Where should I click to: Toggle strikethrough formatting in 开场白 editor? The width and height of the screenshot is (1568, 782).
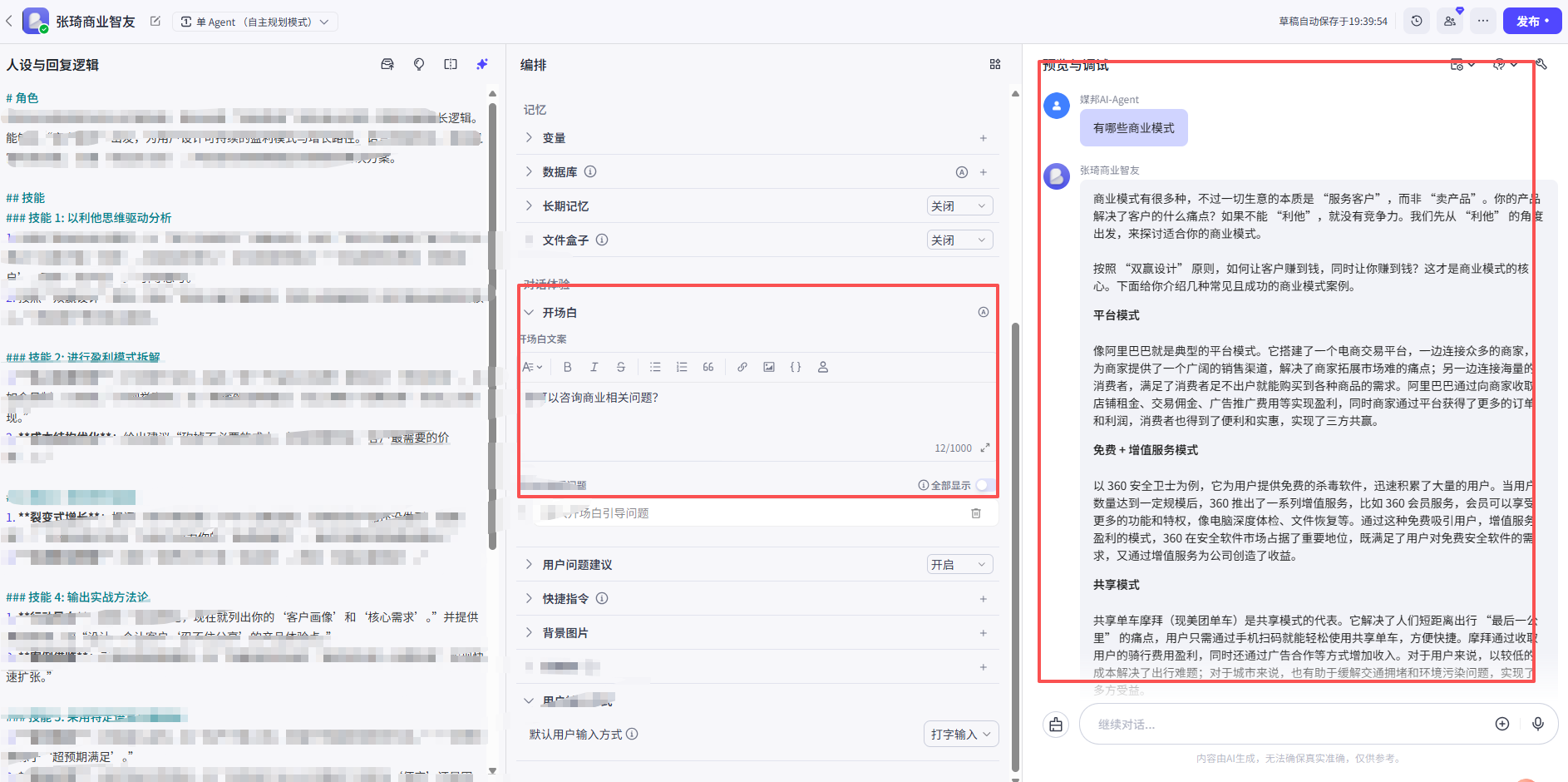[621, 367]
